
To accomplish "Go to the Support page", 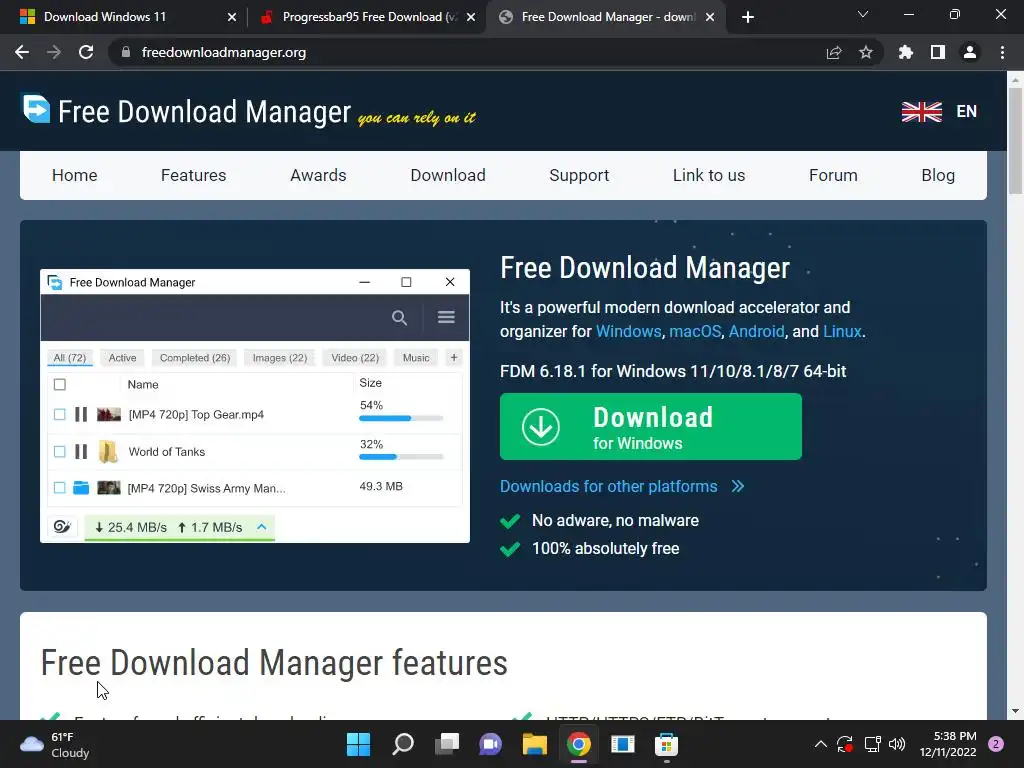I will tap(579, 175).
